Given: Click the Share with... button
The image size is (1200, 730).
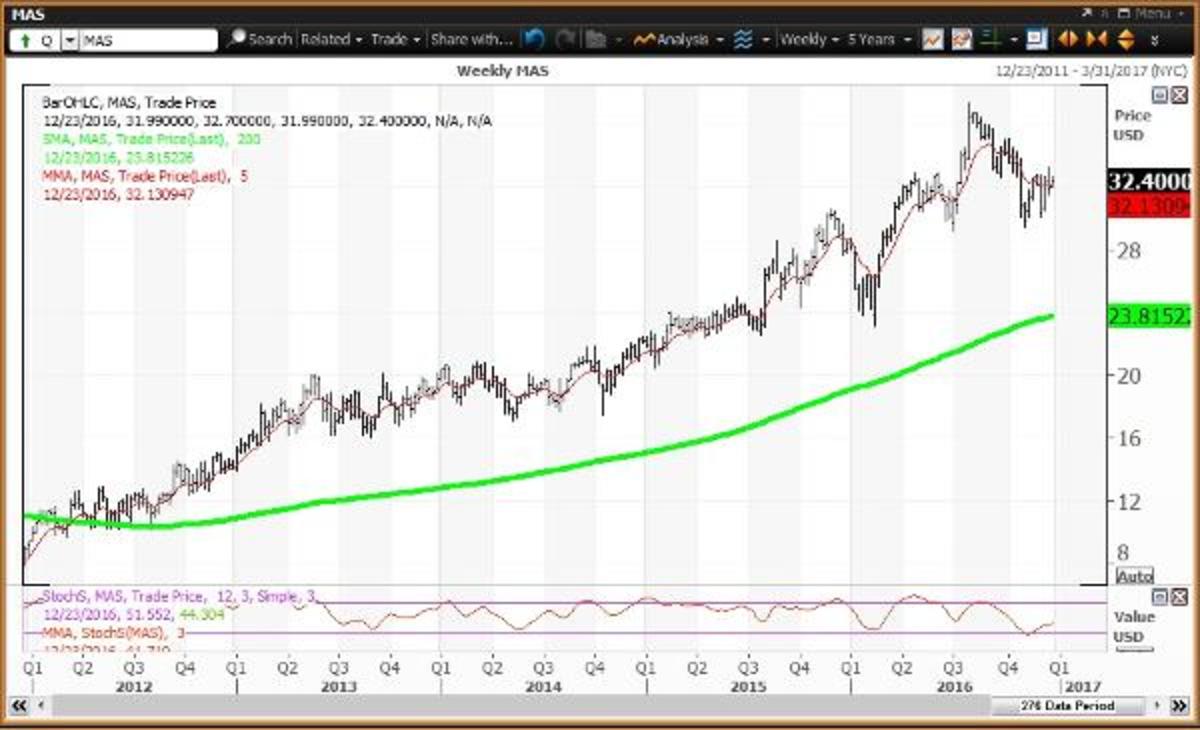Looking at the screenshot, I should click(x=471, y=40).
